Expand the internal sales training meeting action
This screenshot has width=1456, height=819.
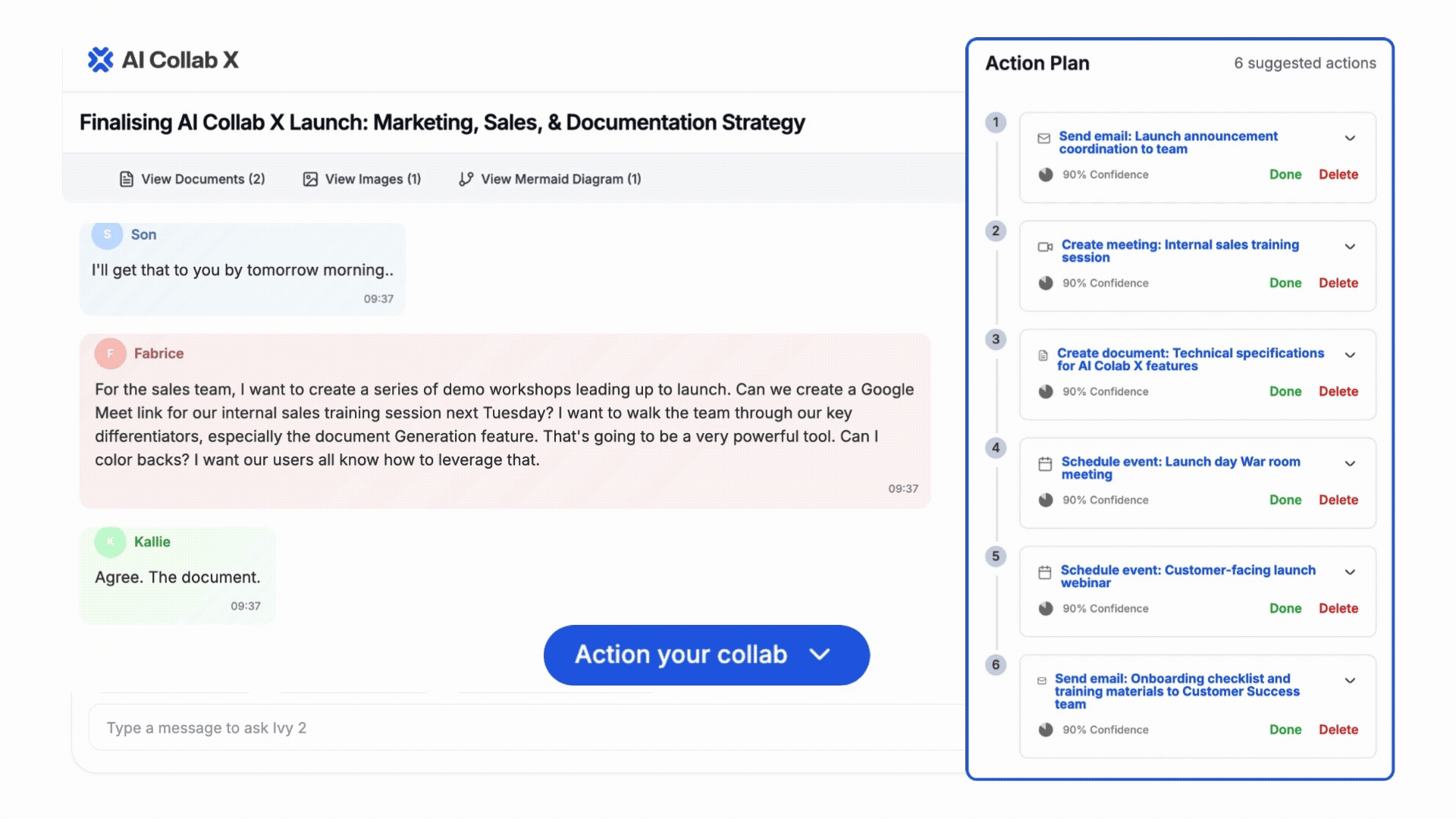point(1350,246)
